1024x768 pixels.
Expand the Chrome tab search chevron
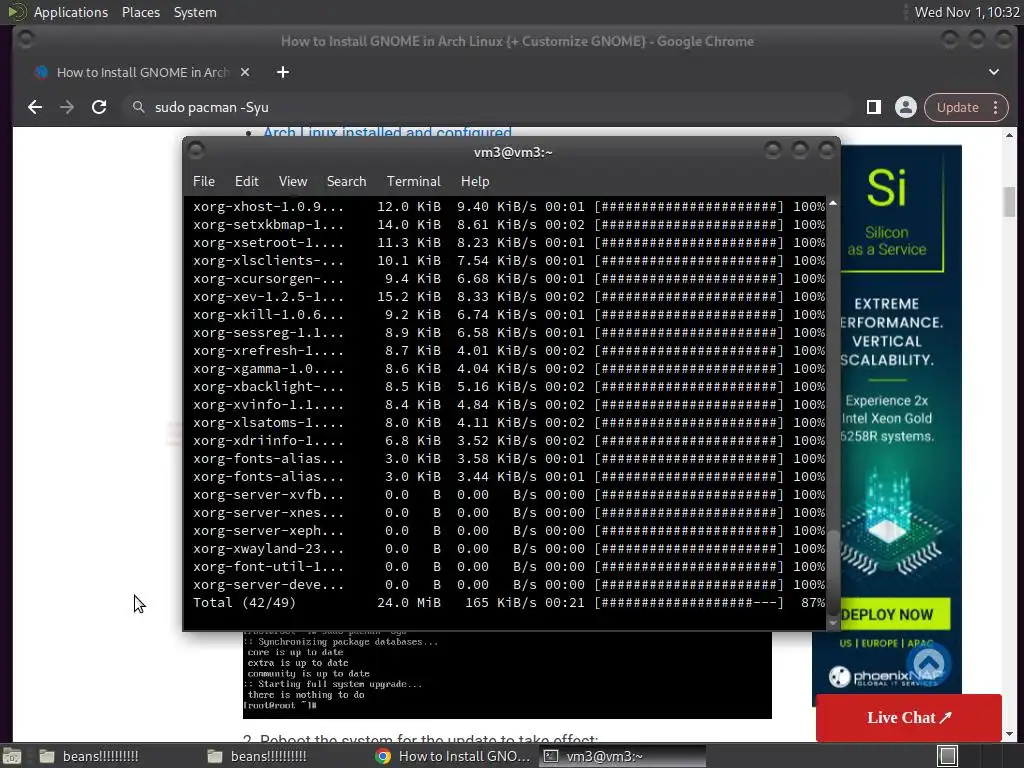pyautogui.click(x=993, y=72)
